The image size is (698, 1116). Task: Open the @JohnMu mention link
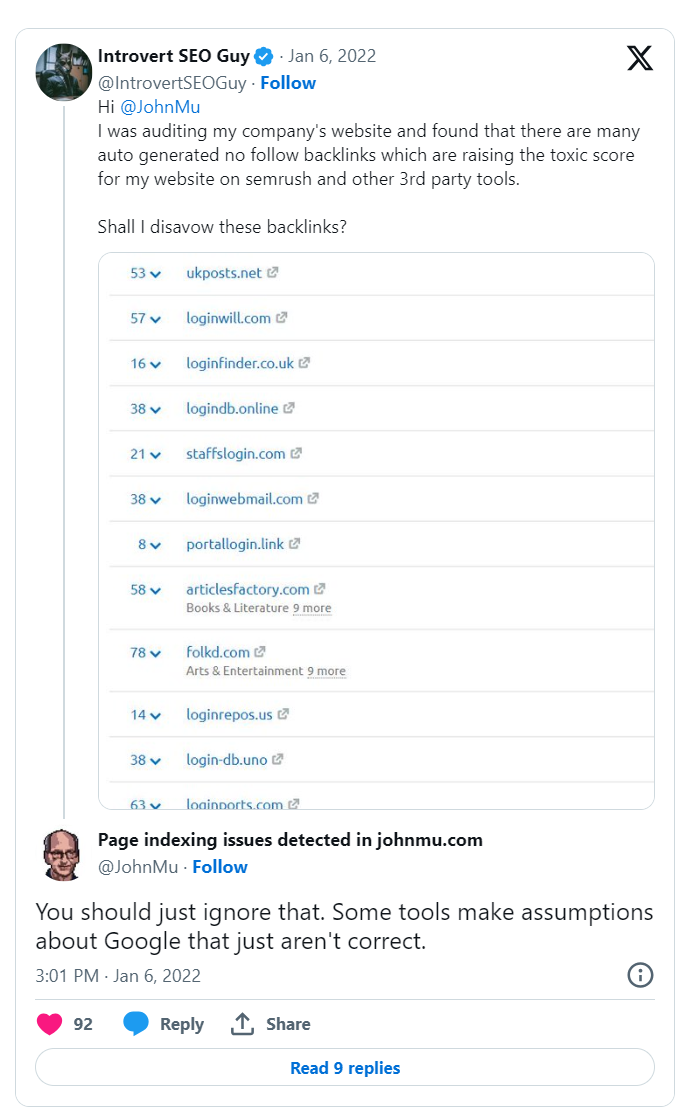click(160, 107)
